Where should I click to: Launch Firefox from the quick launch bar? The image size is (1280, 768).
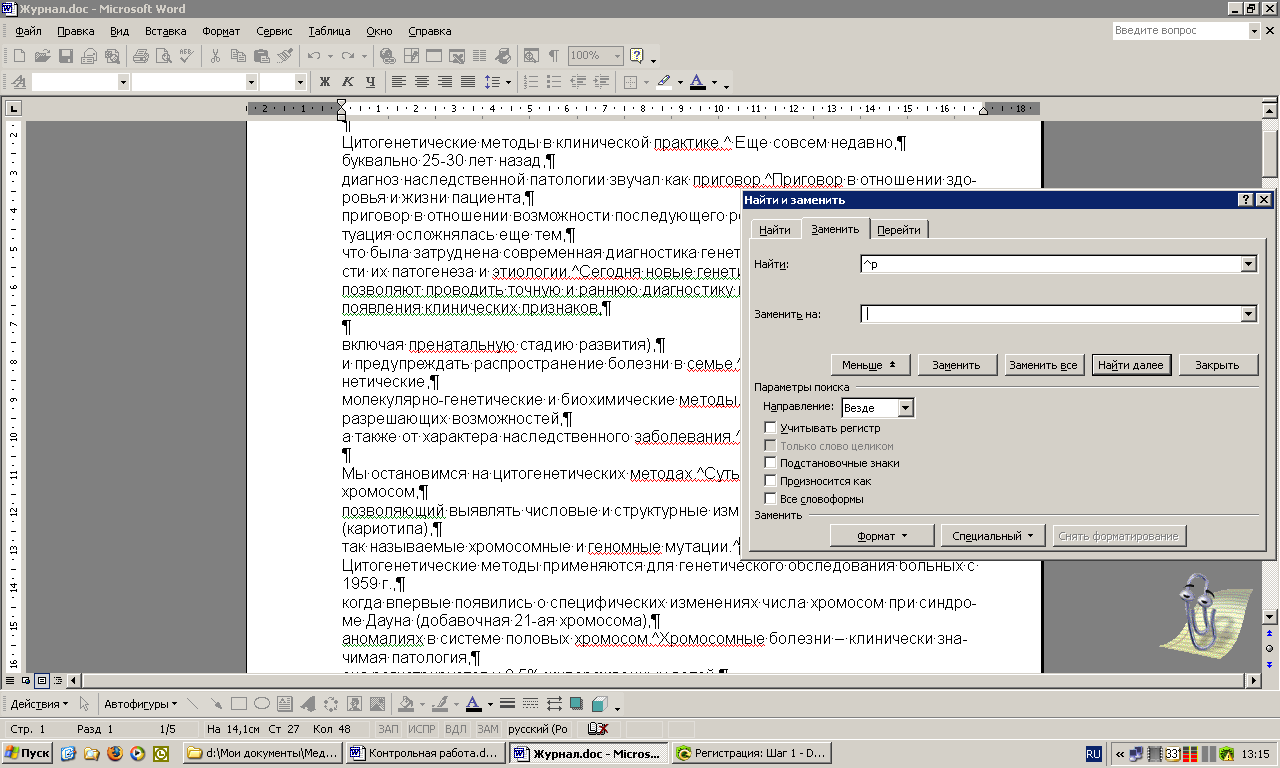coord(114,753)
